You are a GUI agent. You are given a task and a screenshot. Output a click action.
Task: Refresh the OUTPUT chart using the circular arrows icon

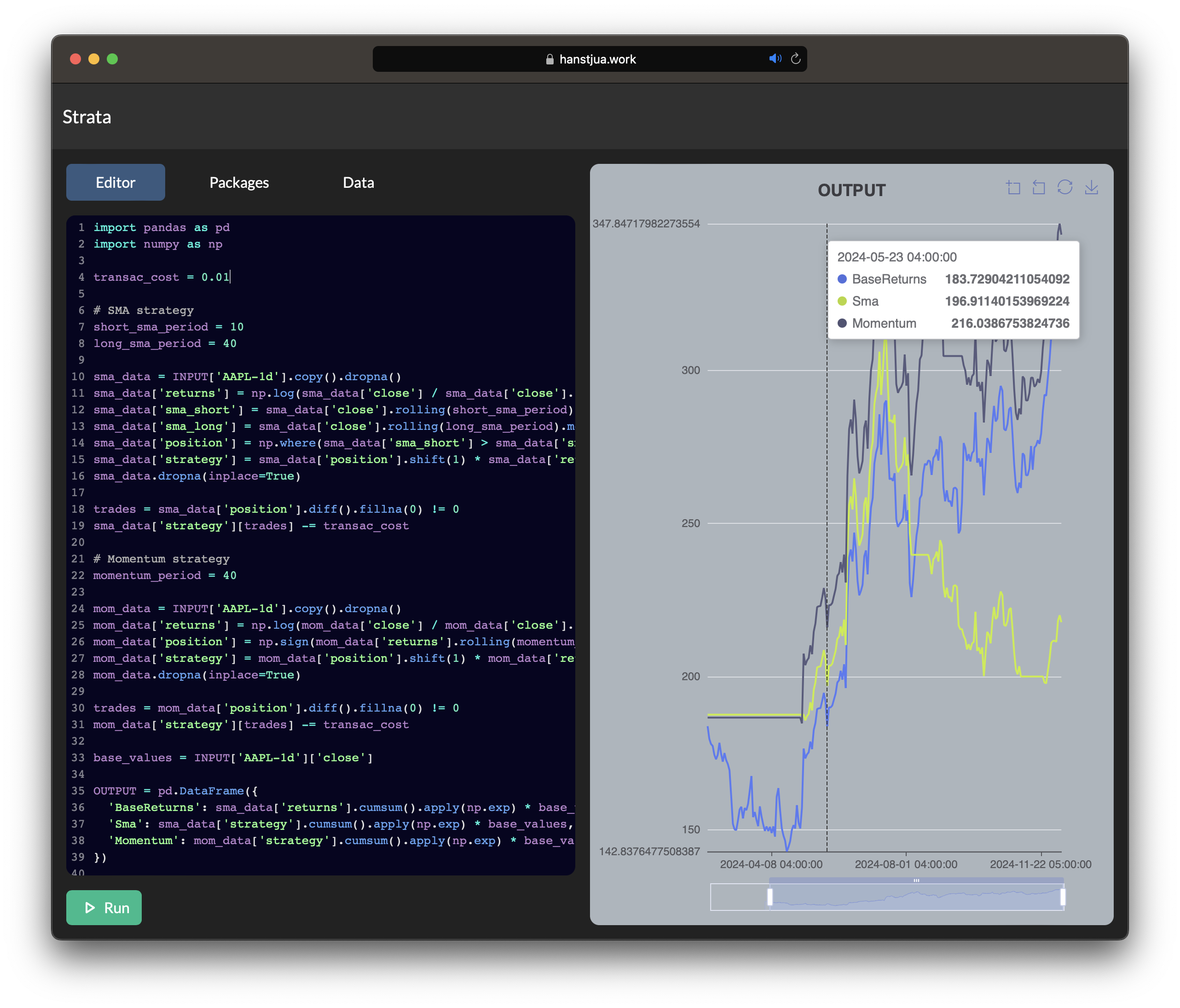tap(1064, 188)
